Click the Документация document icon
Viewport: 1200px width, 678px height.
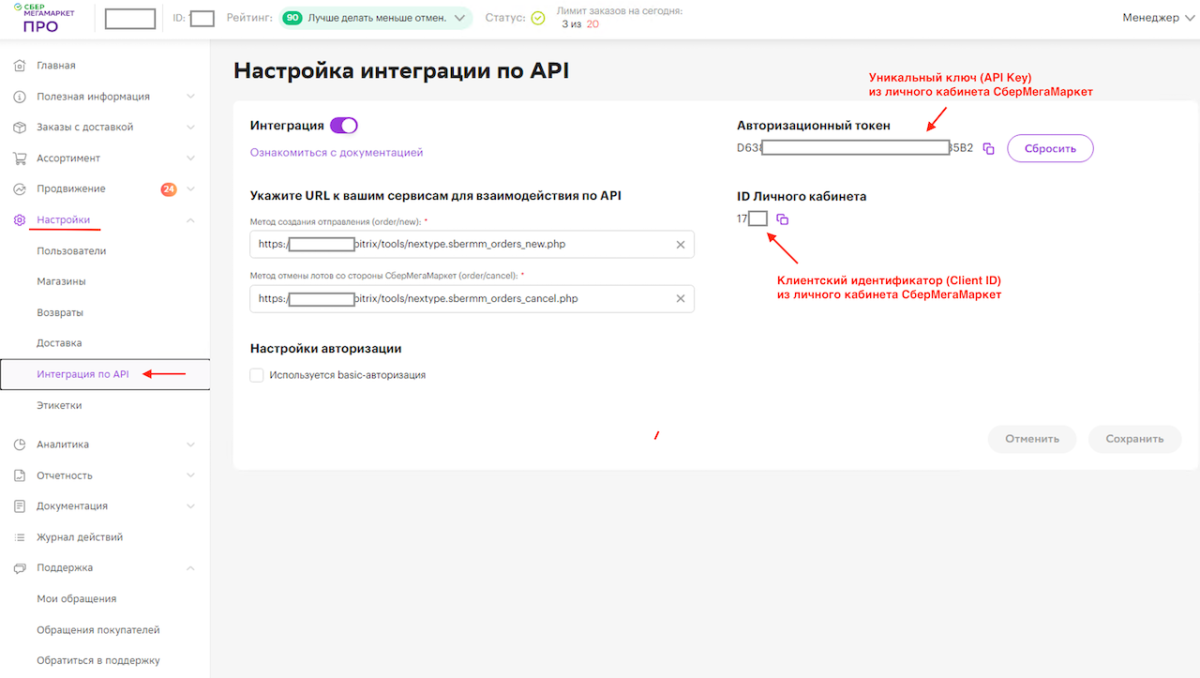click(18, 506)
